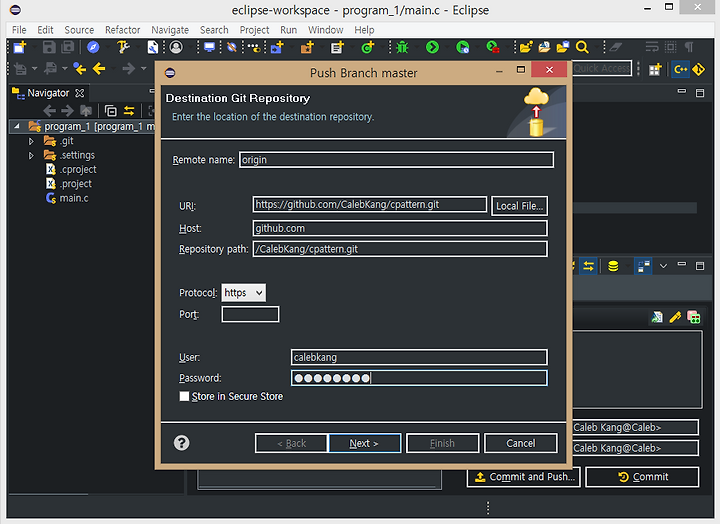Click the empty Port field
720x524 pixels.
250,314
